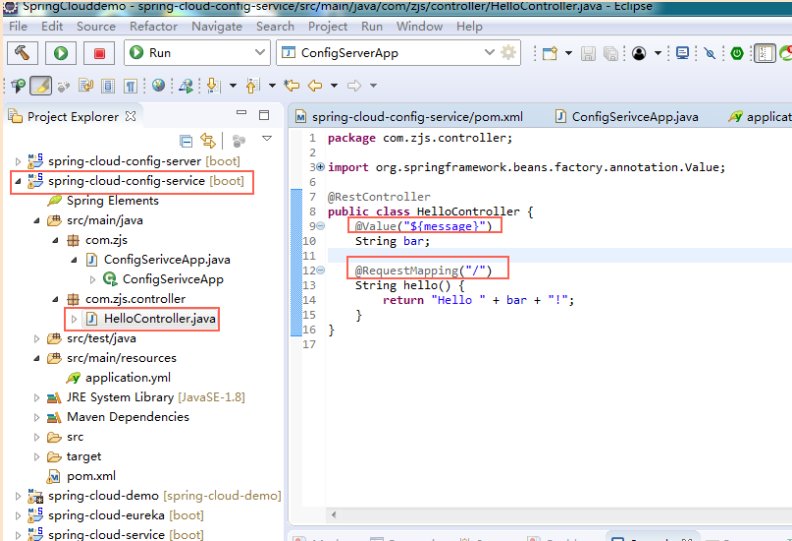Start the launch with green run button
Image resolution: width=792 pixels, height=541 pixels.
click(x=61, y=53)
